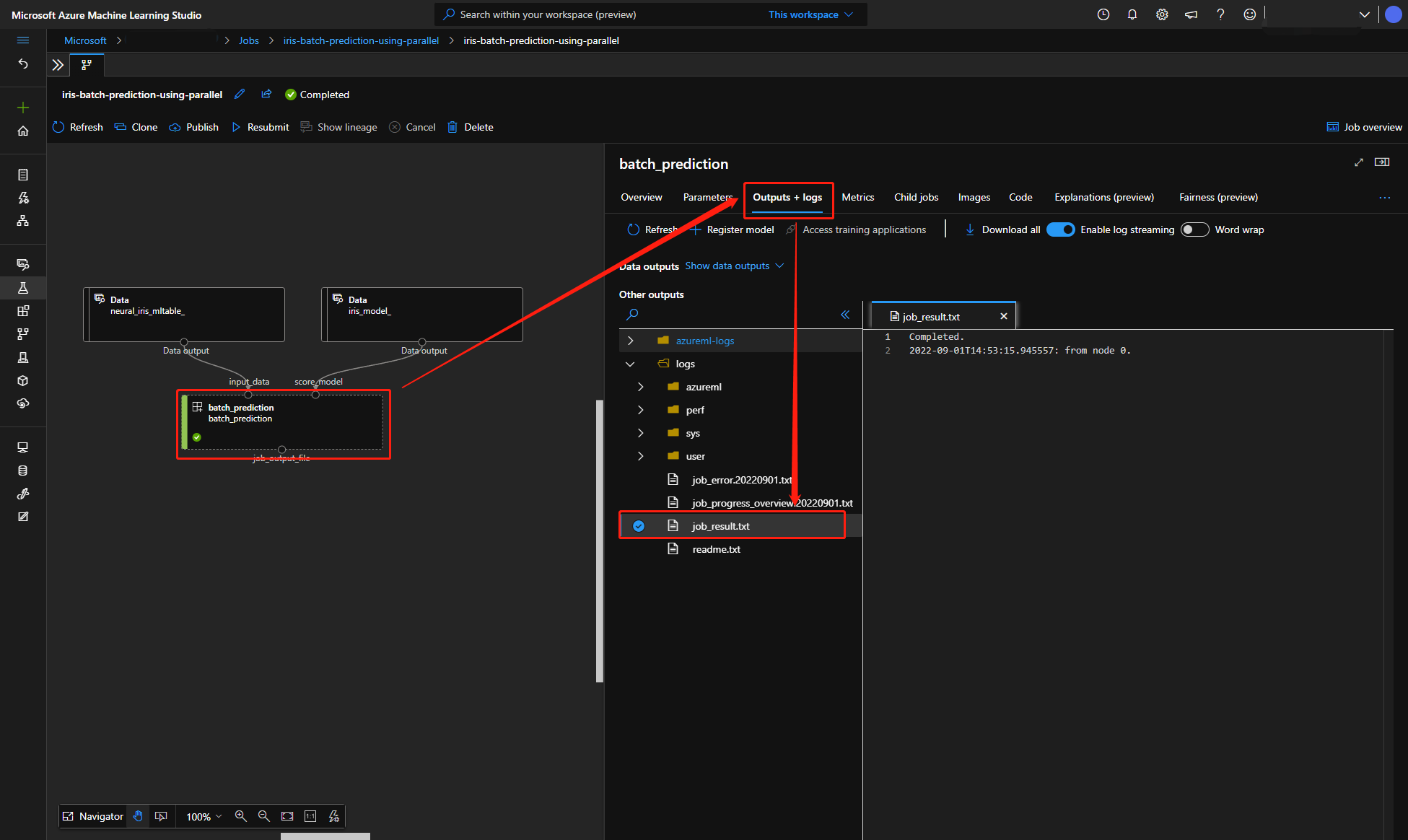This screenshot has height=840, width=1408.
Task: Click the recent history clock icon
Action: pyautogui.click(x=1103, y=14)
